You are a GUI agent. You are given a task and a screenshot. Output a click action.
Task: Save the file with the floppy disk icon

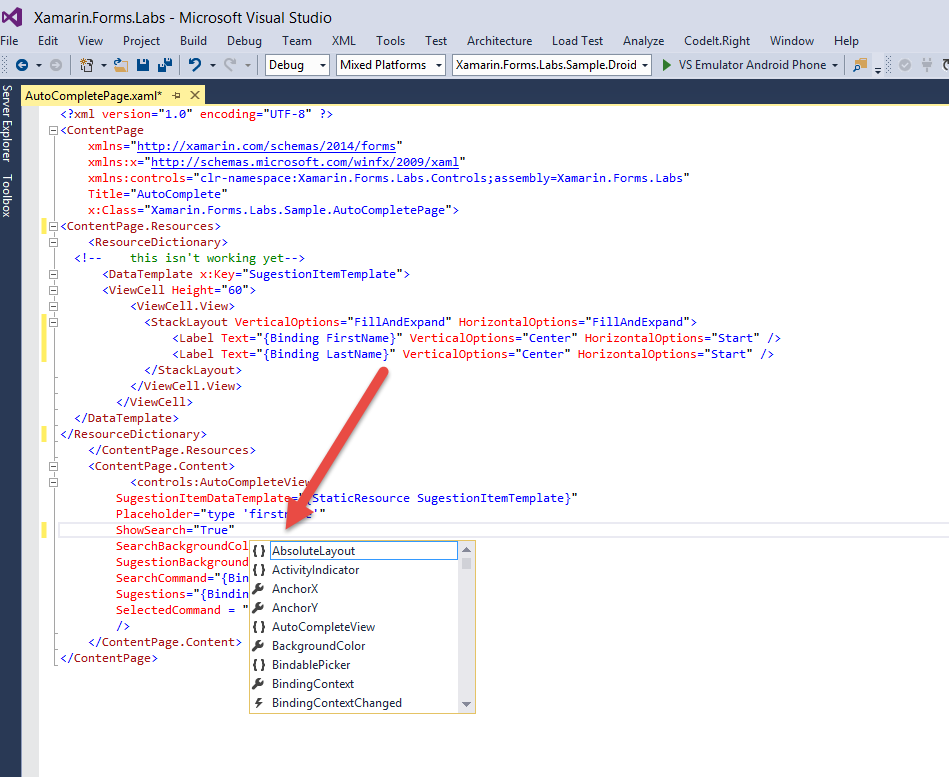143,65
